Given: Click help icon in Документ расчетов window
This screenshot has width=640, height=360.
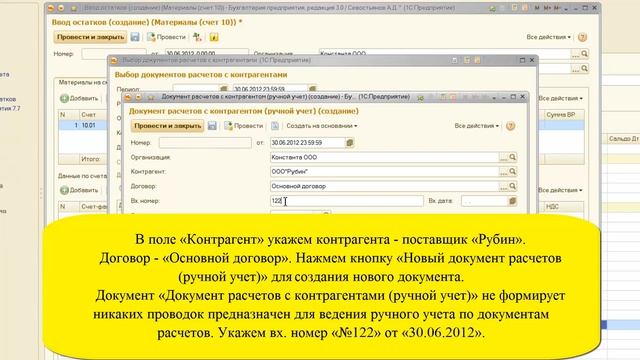Looking at the screenshot, I should [x=510, y=126].
